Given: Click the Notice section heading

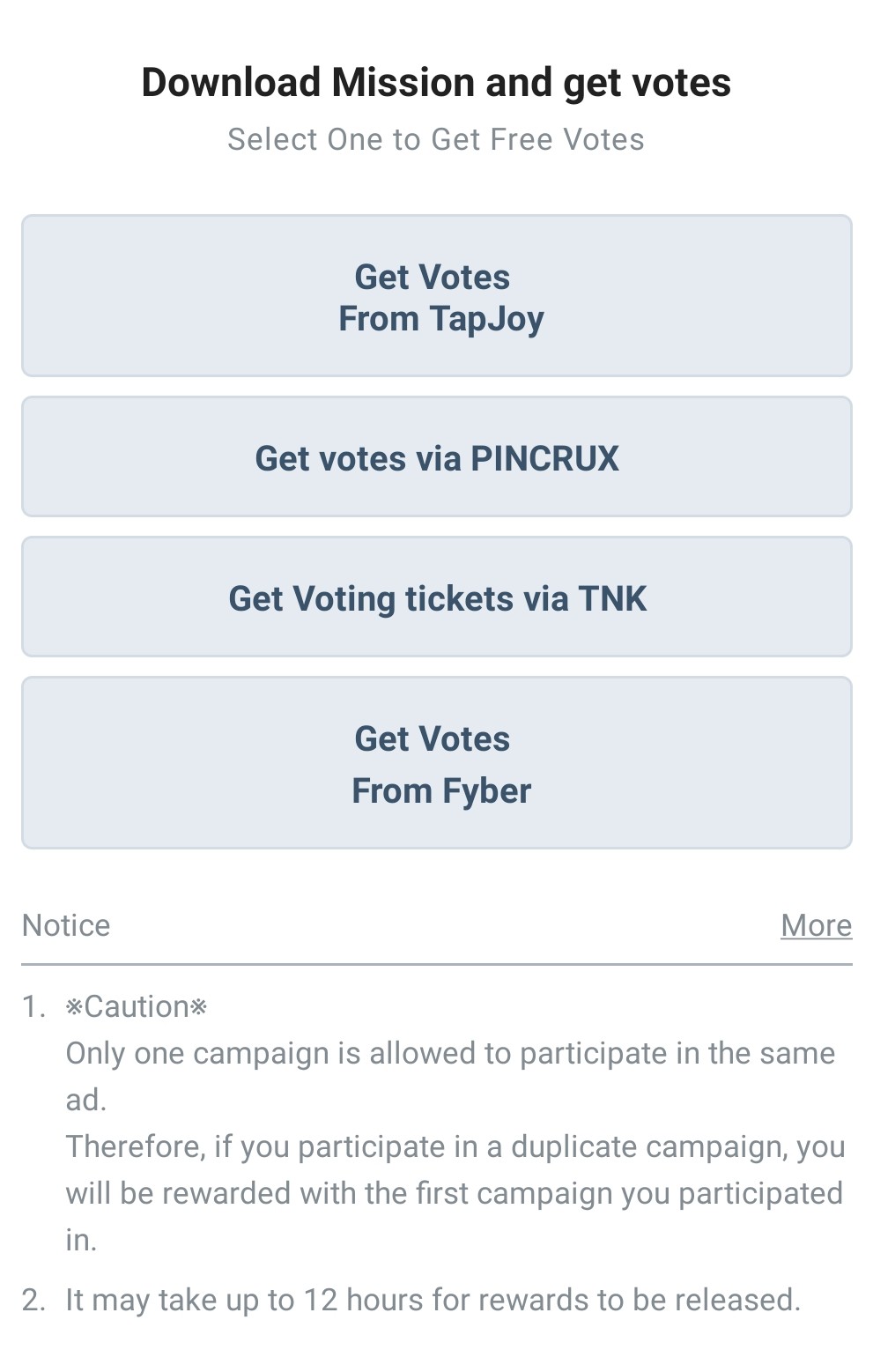Looking at the screenshot, I should tap(66, 925).
